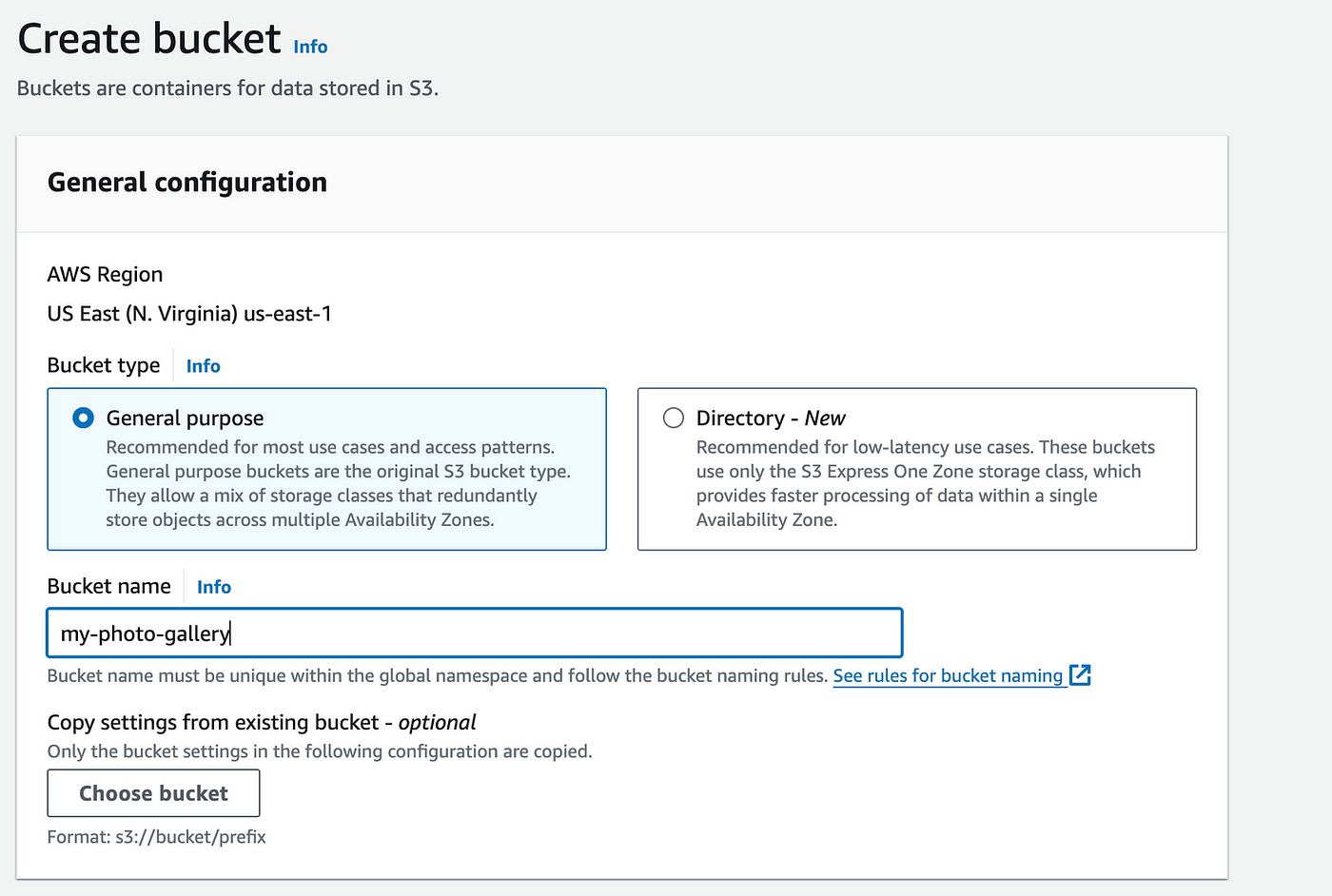
Task: Click the Directory bucket type card
Action: point(916,469)
